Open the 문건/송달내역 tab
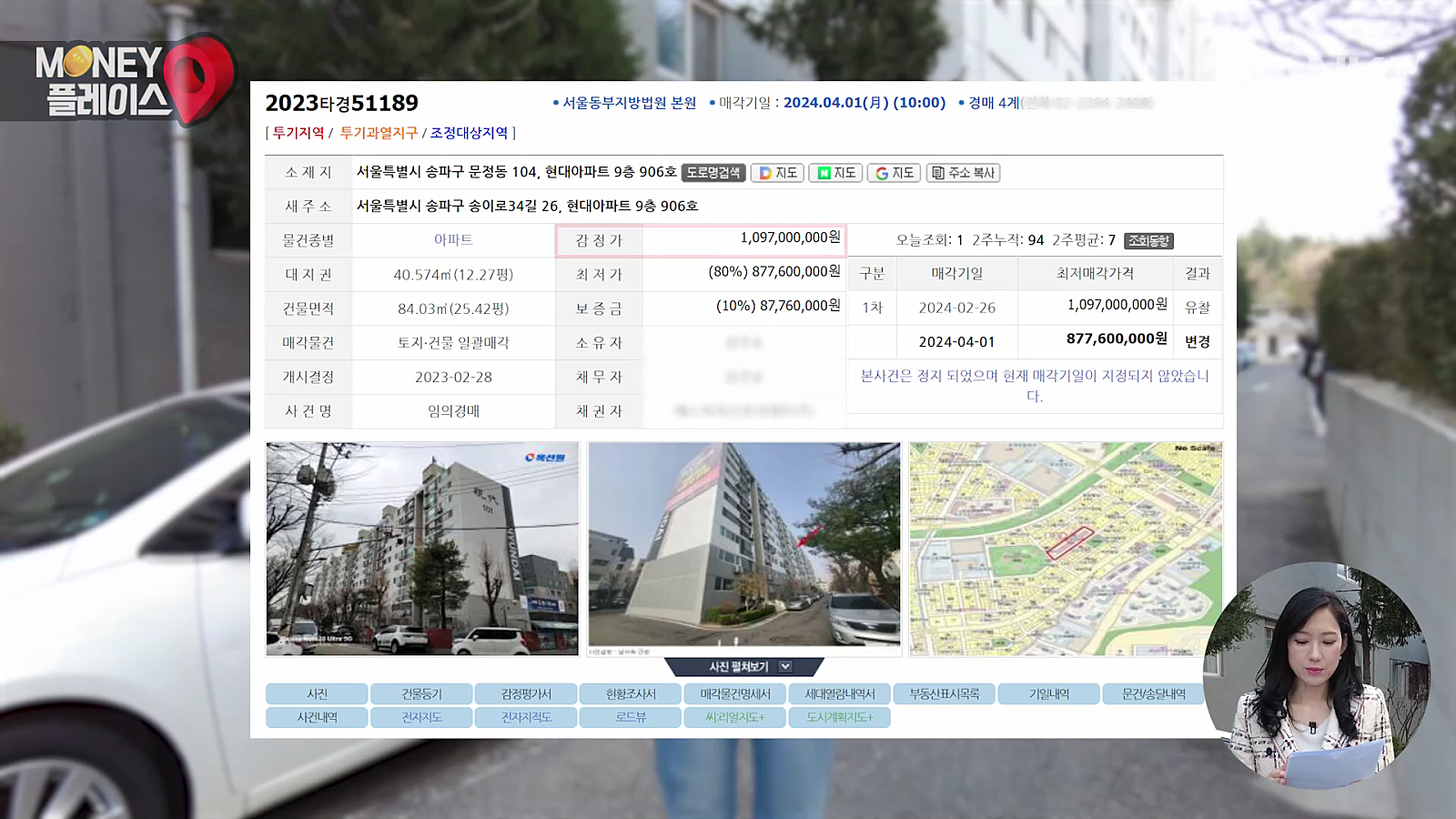 click(1154, 694)
